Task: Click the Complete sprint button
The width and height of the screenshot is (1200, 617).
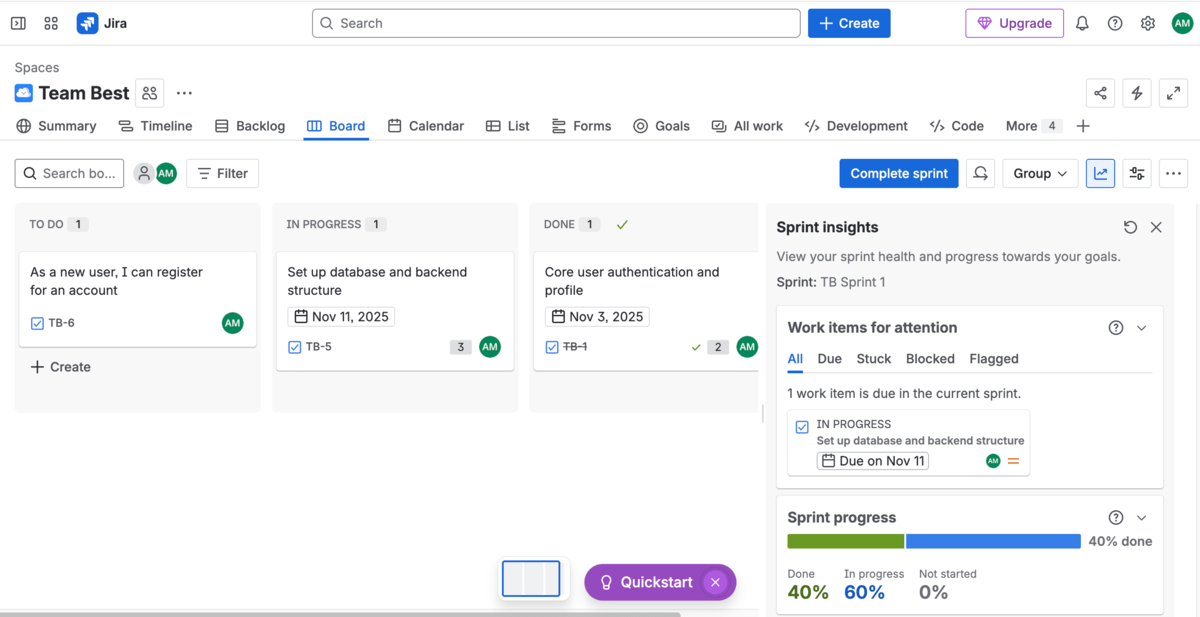Action: [898, 173]
